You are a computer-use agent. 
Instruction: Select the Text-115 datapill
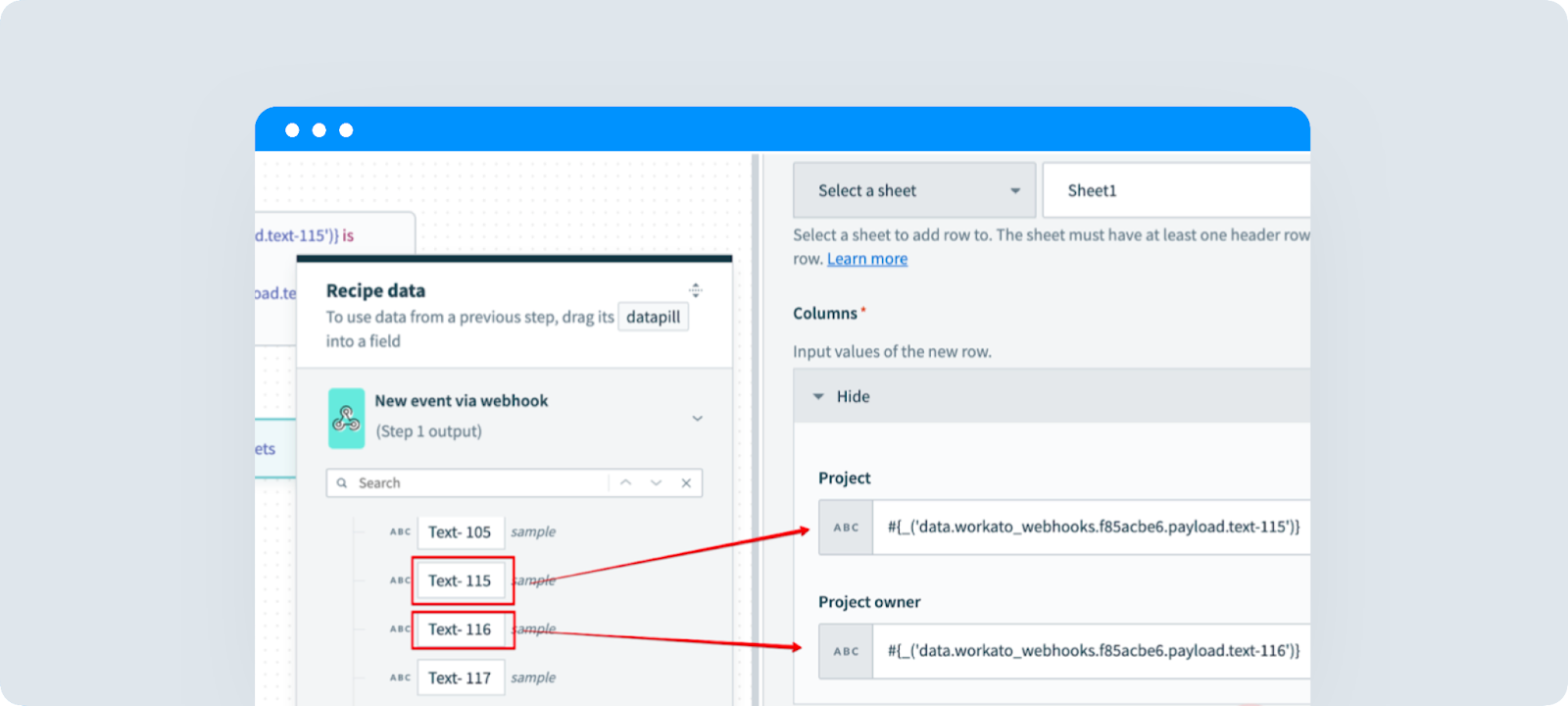coord(460,580)
